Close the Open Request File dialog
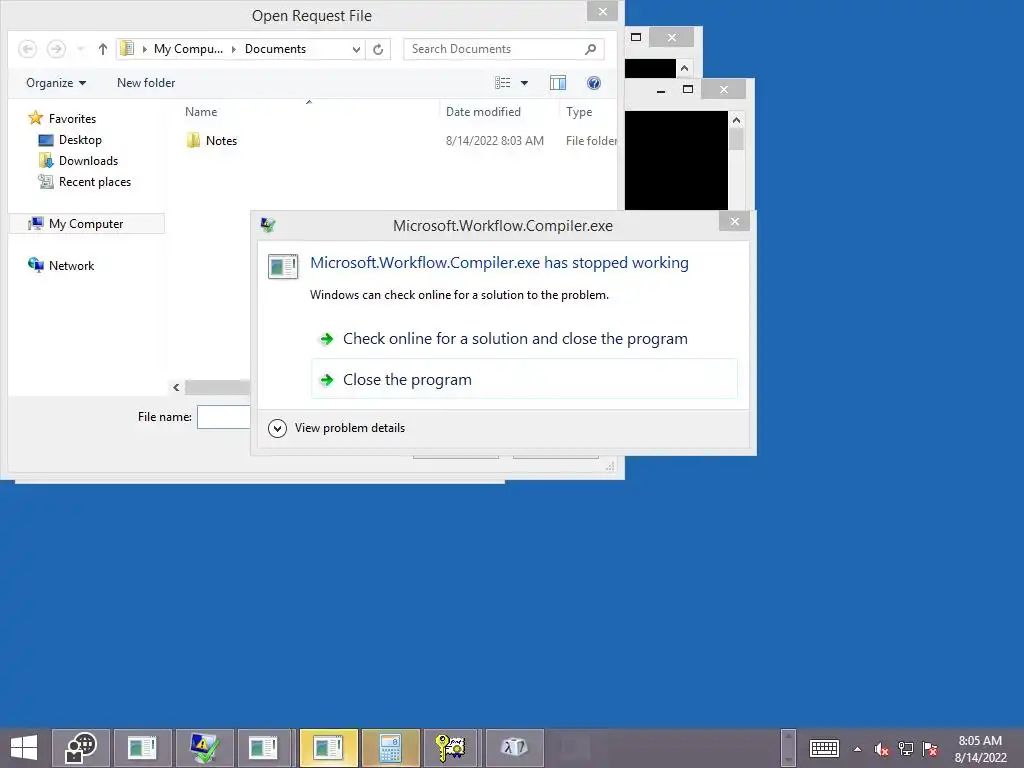 [603, 11]
